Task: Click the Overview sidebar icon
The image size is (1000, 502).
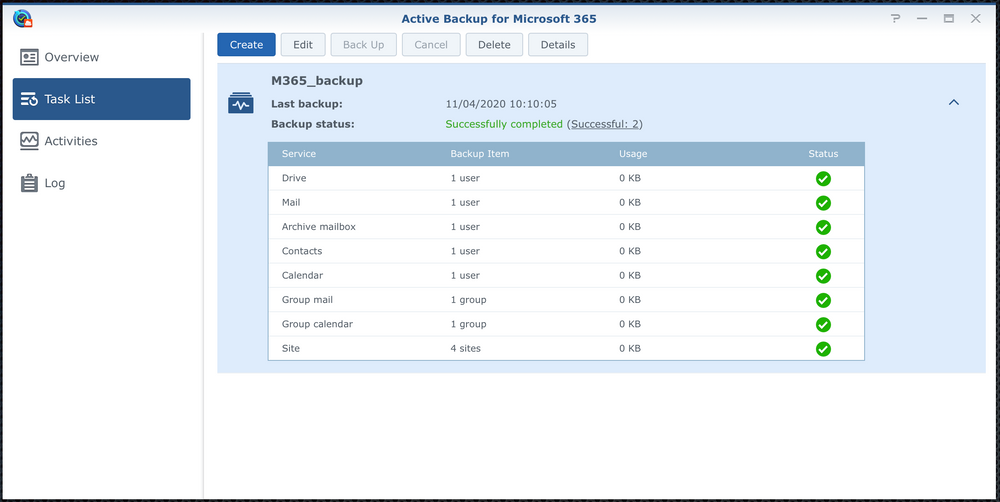Action: click(29, 57)
